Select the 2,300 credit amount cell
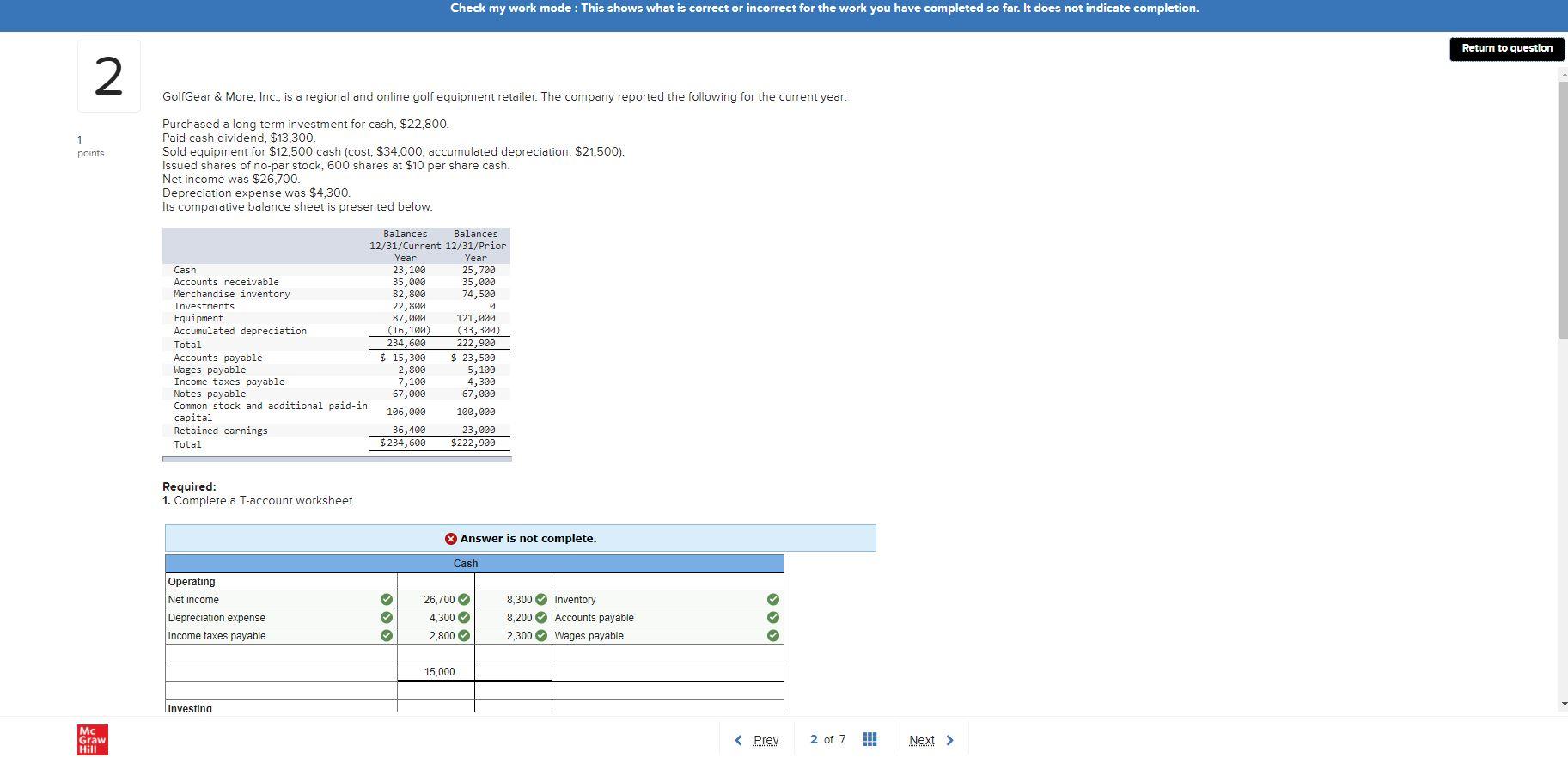The height and width of the screenshot is (758, 1568). tap(513, 636)
